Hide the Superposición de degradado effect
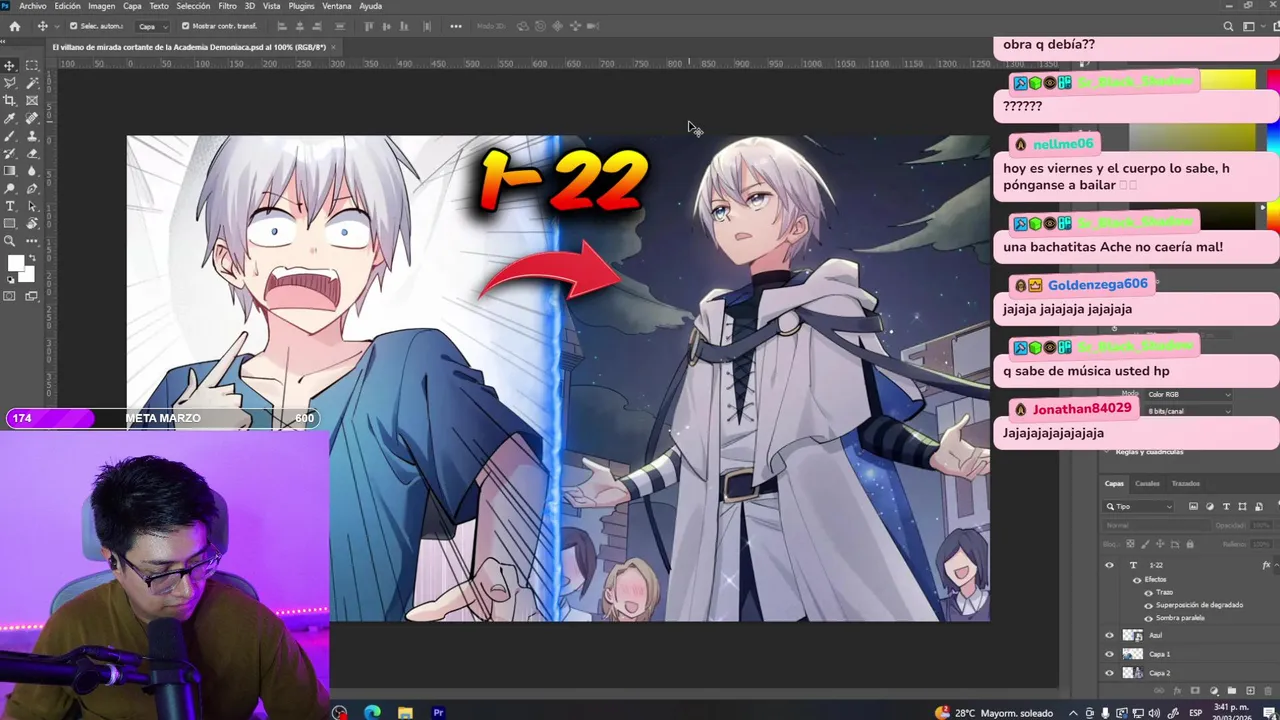Viewport: 1280px width, 720px height. click(1148, 605)
